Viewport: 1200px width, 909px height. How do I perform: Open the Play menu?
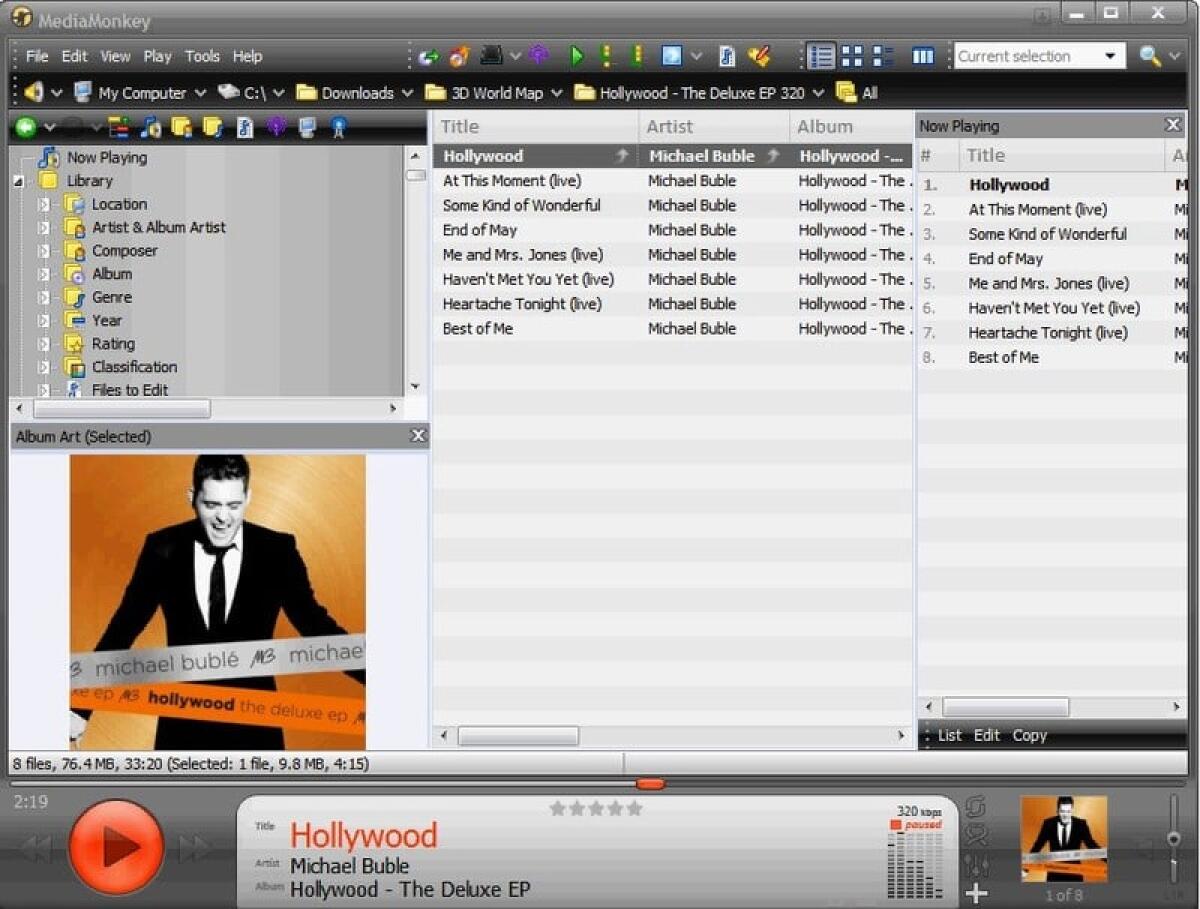coord(157,56)
